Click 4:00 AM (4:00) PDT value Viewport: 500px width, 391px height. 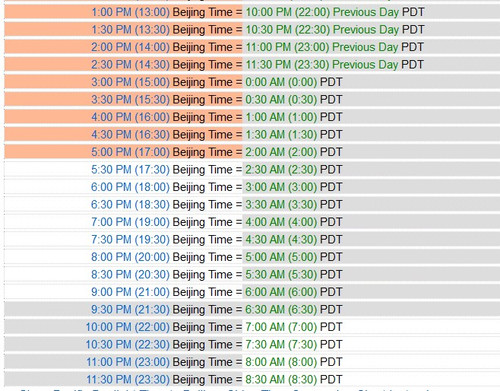point(294,222)
